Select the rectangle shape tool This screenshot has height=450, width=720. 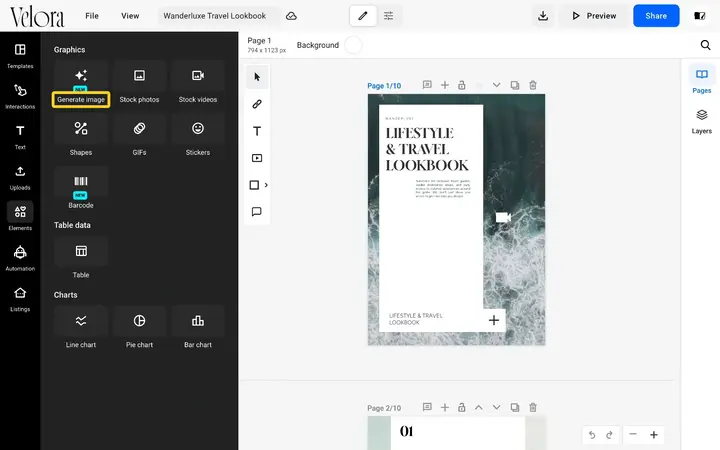coord(254,185)
